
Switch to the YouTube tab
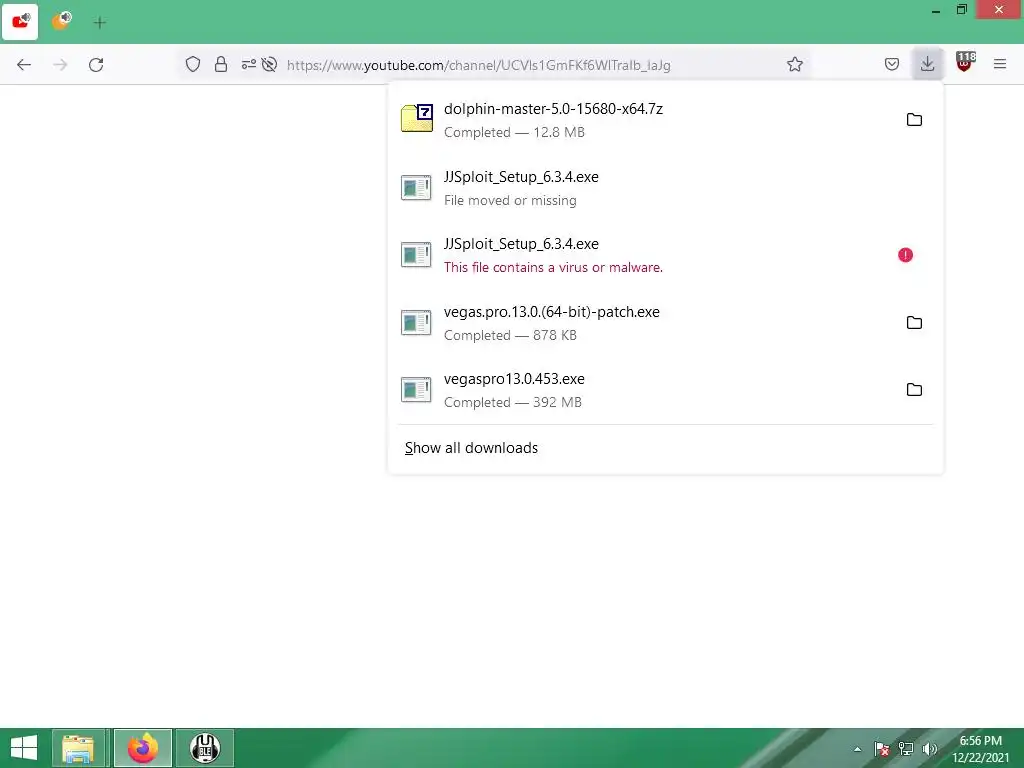[20, 22]
